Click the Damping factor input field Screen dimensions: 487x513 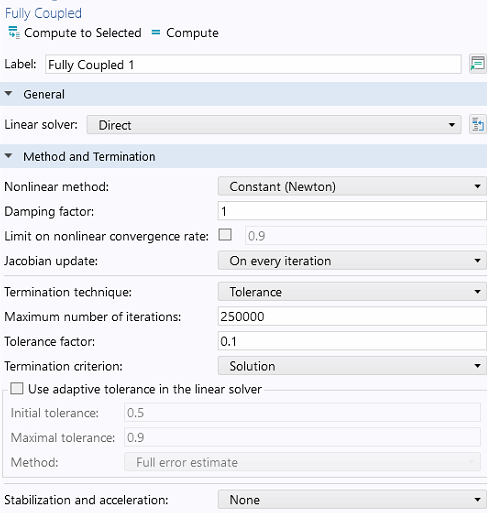click(352, 211)
